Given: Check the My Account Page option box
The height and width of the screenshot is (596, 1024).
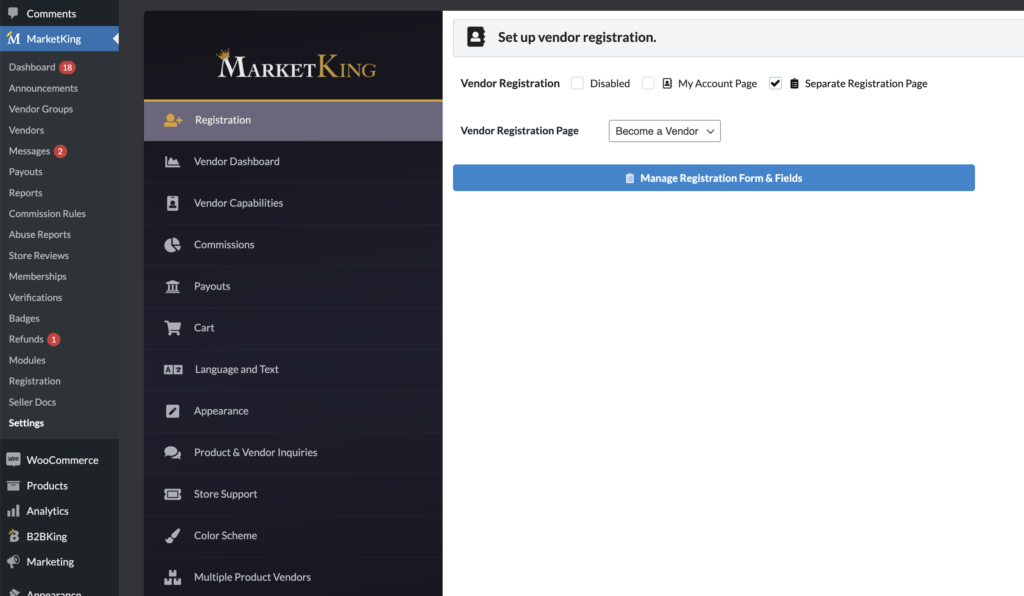Looking at the screenshot, I should pyautogui.click(x=648, y=84).
